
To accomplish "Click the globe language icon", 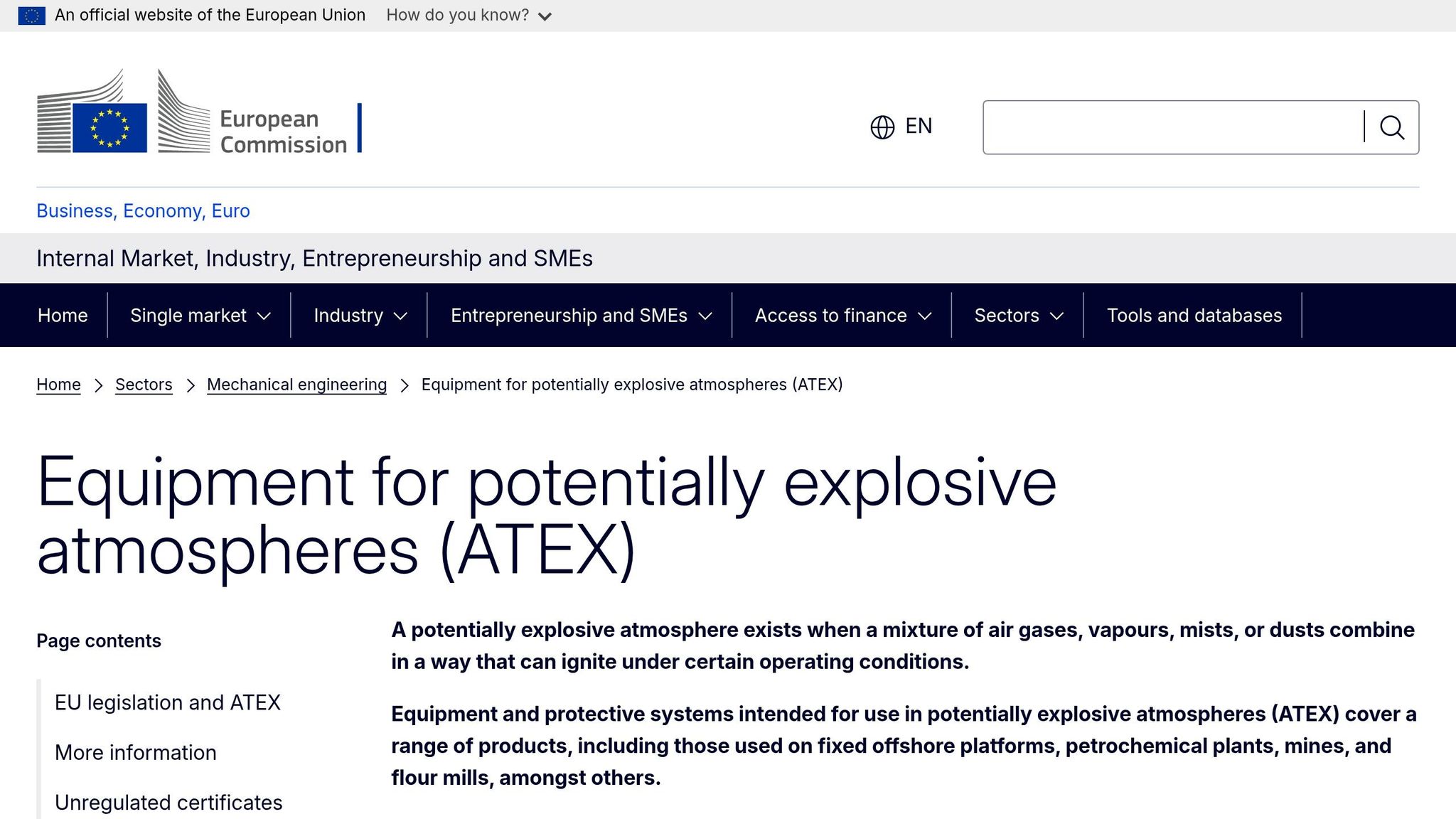I will click(882, 127).
